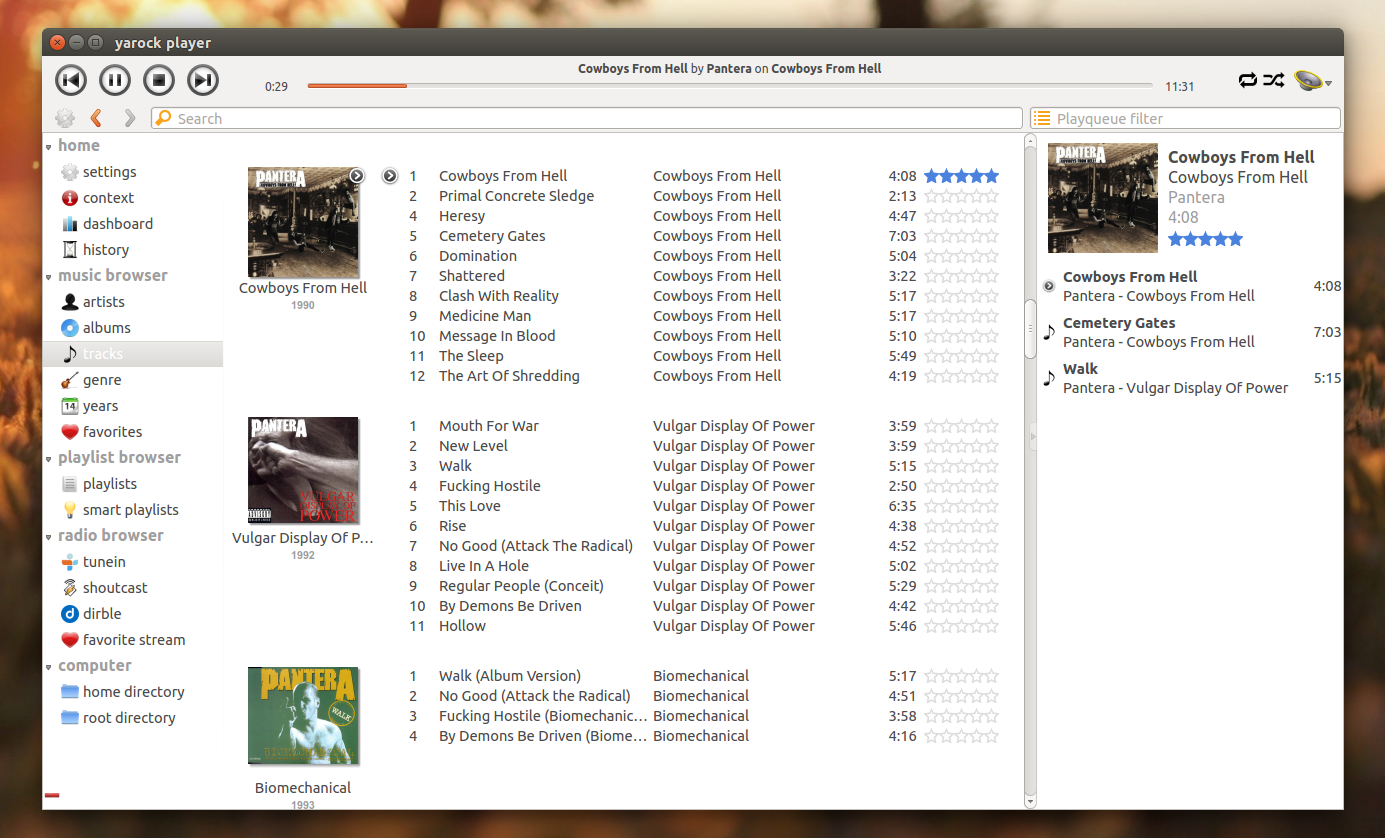Open the home directory folder icon

point(69,692)
